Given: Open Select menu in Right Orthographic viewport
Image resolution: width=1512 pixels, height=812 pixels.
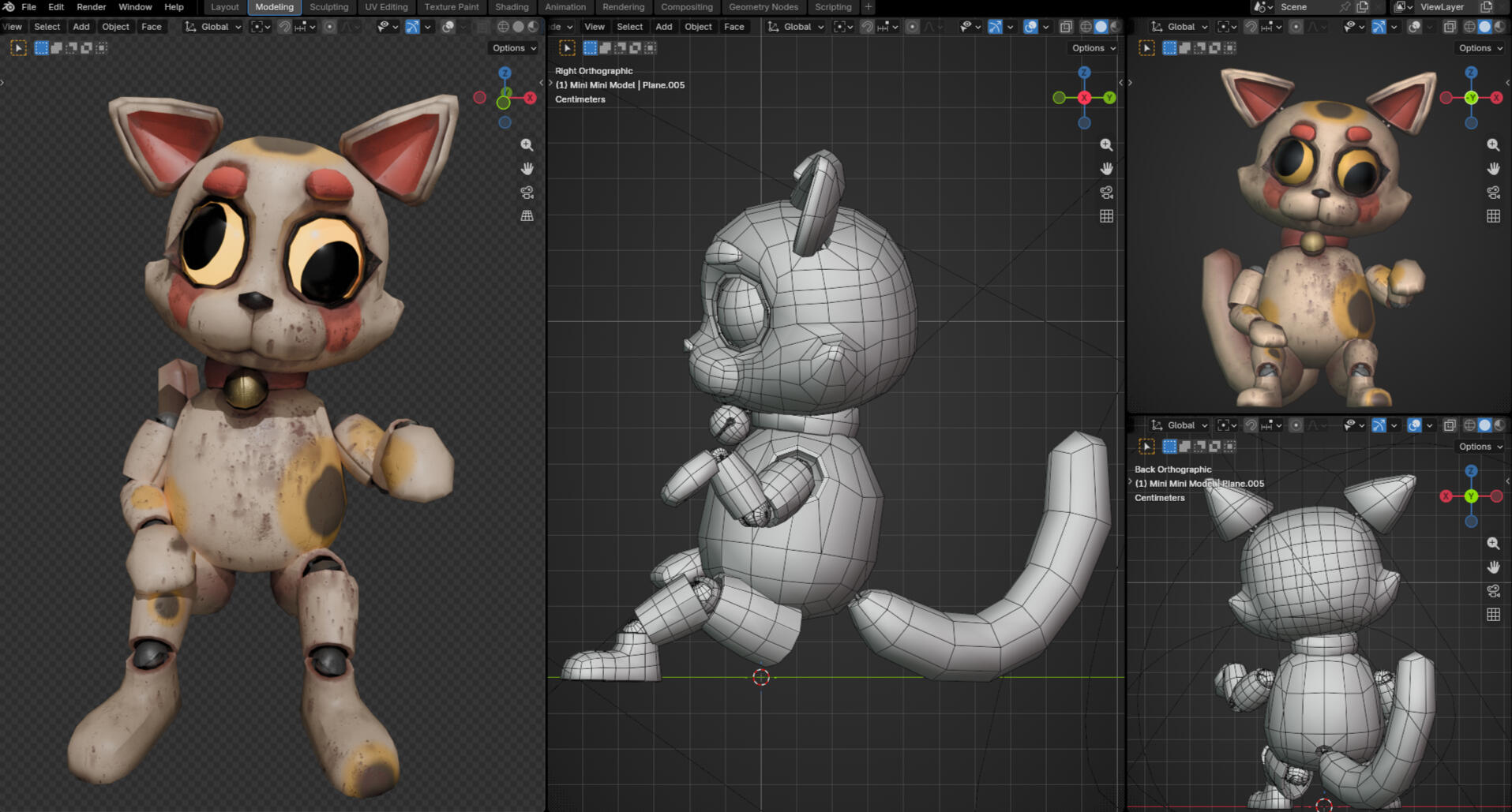Looking at the screenshot, I should 629,27.
